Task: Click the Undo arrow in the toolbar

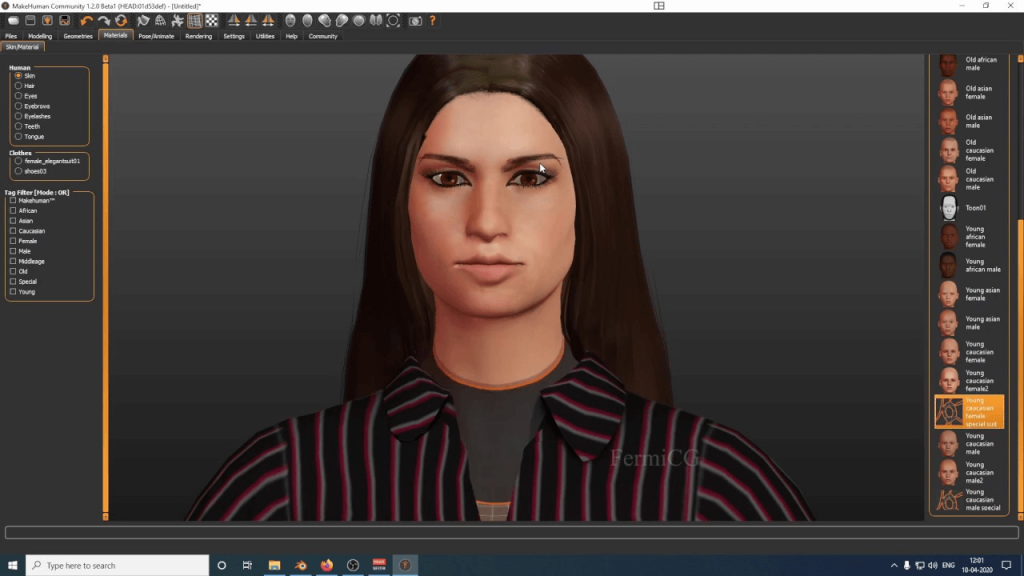Action: [x=86, y=20]
